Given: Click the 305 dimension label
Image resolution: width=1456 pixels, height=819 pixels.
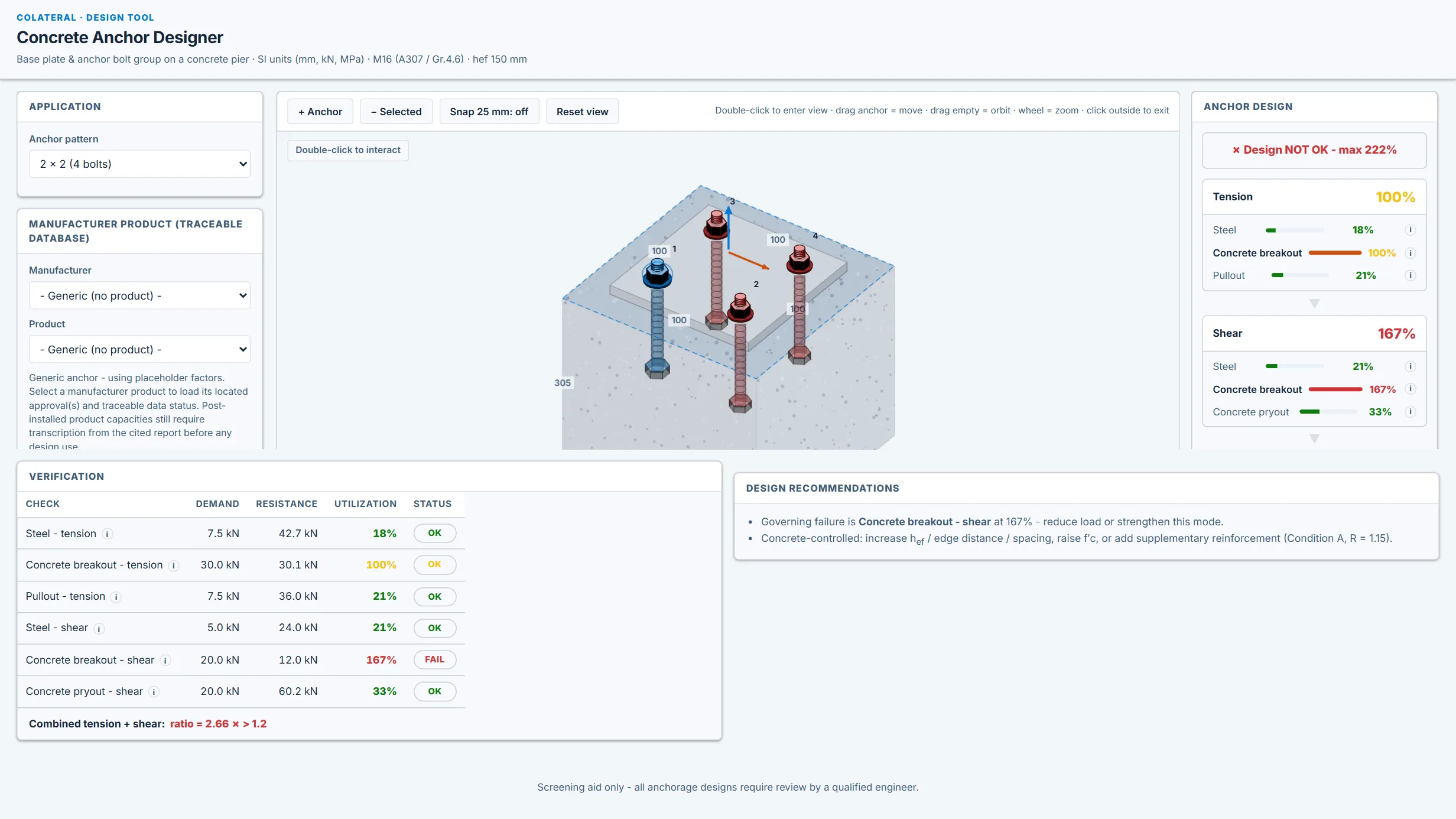Looking at the screenshot, I should pyautogui.click(x=562, y=383).
